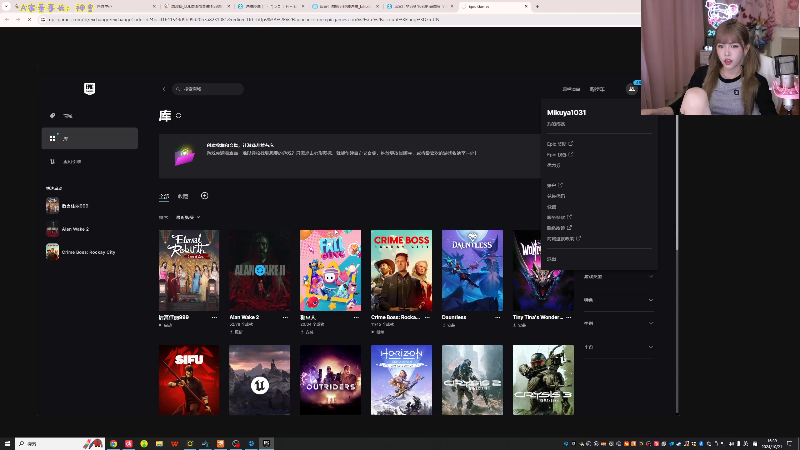Select the Horizon Zero Dawn game cover
Image resolution: width=800 pixels, height=450 pixels.
(402, 380)
